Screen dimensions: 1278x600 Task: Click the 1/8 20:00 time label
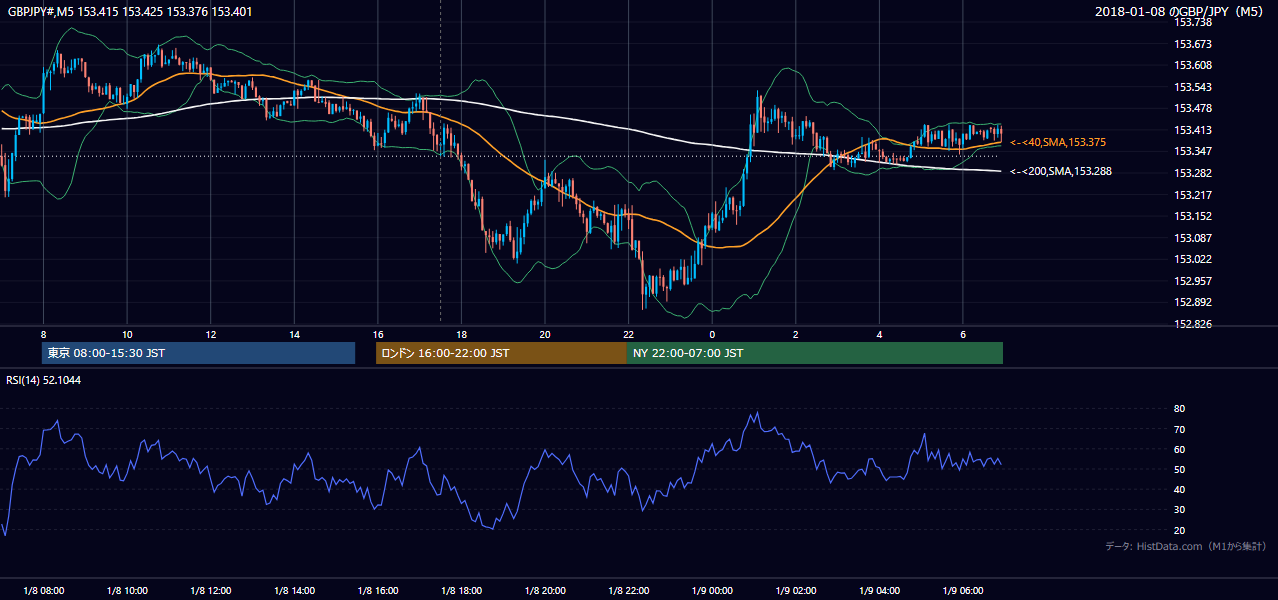tap(545, 590)
